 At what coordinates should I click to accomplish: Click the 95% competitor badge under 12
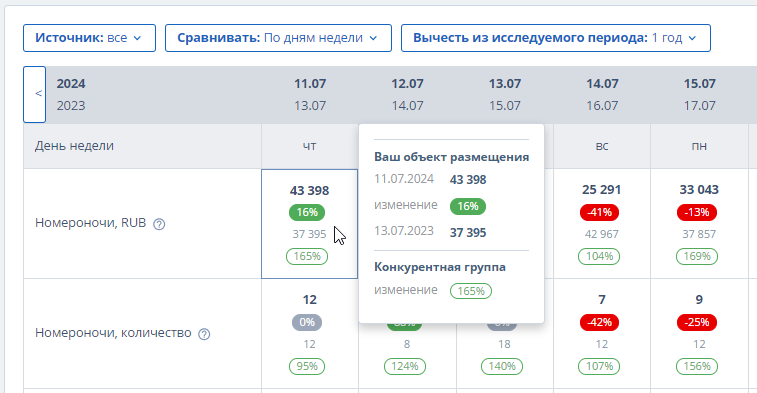pyautogui.click(x=307, y=366)
